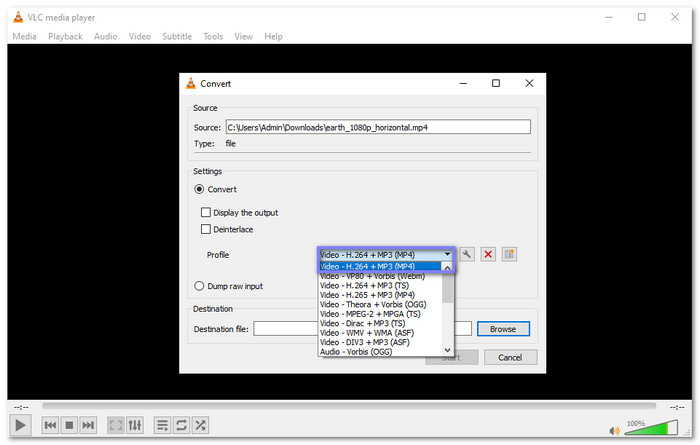Show extended settings equalizer icon
The height and width of the screenshot is (445, 700).
134,425
